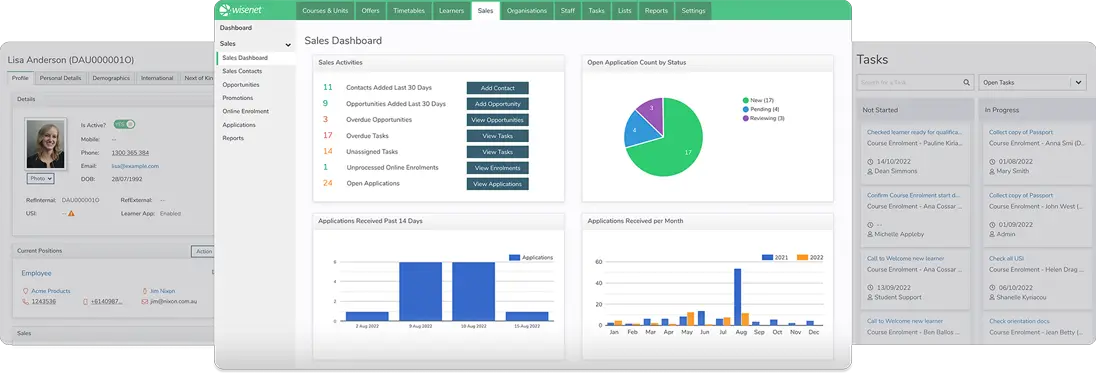The width and height of the screenshot is (1096, 373).
Task: Click the blue Pending legend swatch
Action: point(746,110)
